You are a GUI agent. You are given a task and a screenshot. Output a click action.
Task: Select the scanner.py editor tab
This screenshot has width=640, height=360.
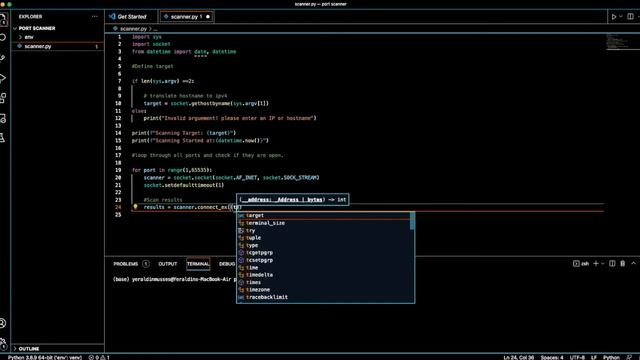(186, 17)
